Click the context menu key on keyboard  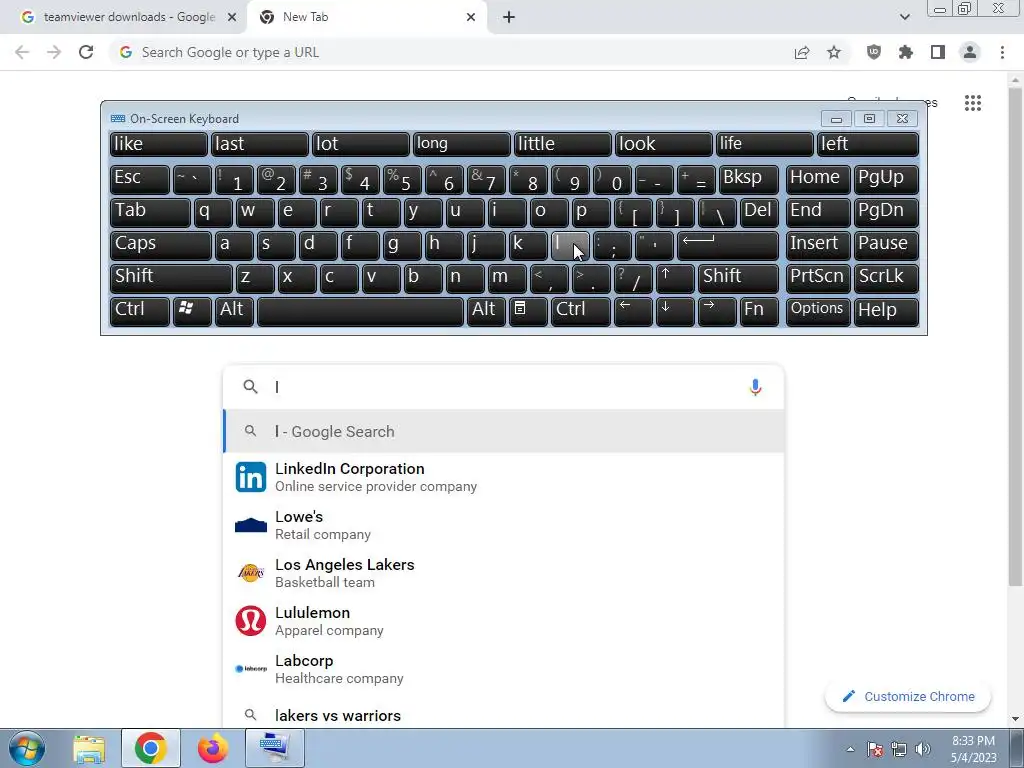point(528,310)
